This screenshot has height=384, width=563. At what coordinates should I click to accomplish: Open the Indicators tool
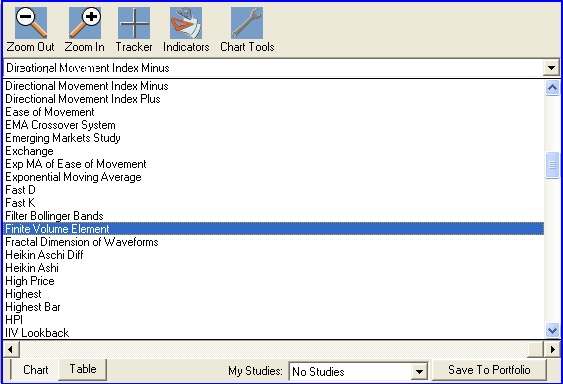(186, 23)
